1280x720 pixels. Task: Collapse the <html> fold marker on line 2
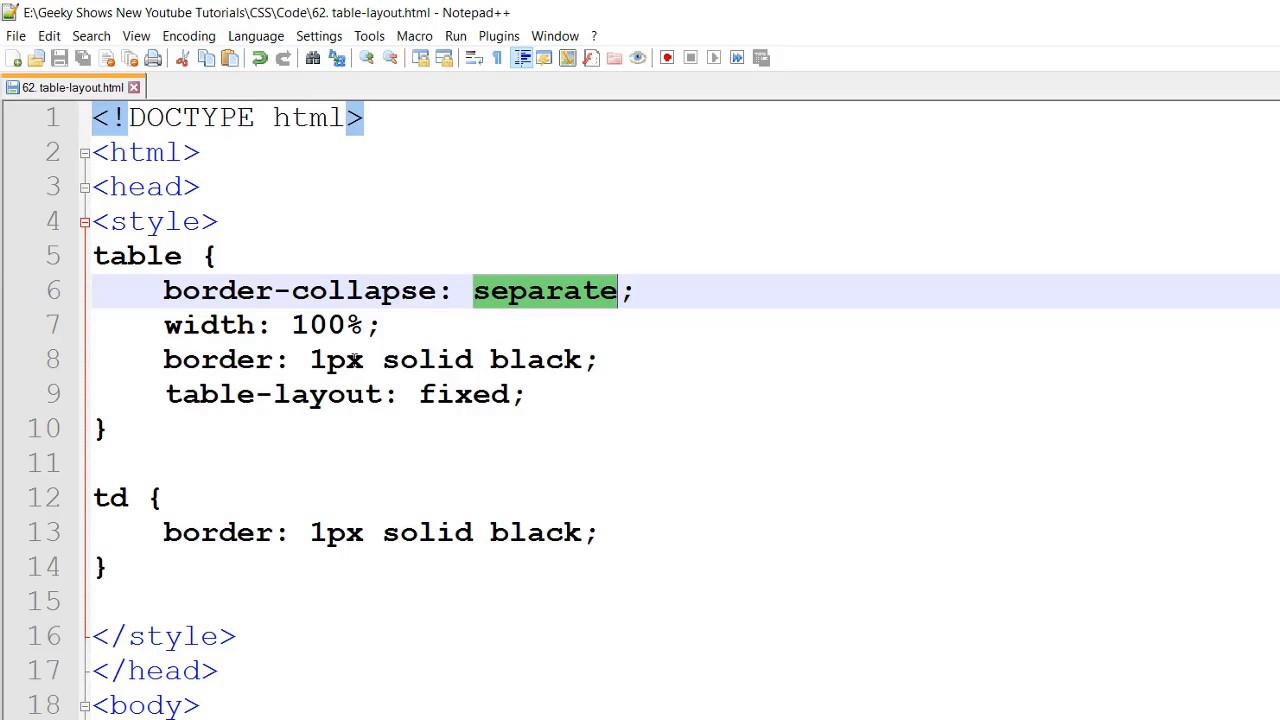(85, 153)
